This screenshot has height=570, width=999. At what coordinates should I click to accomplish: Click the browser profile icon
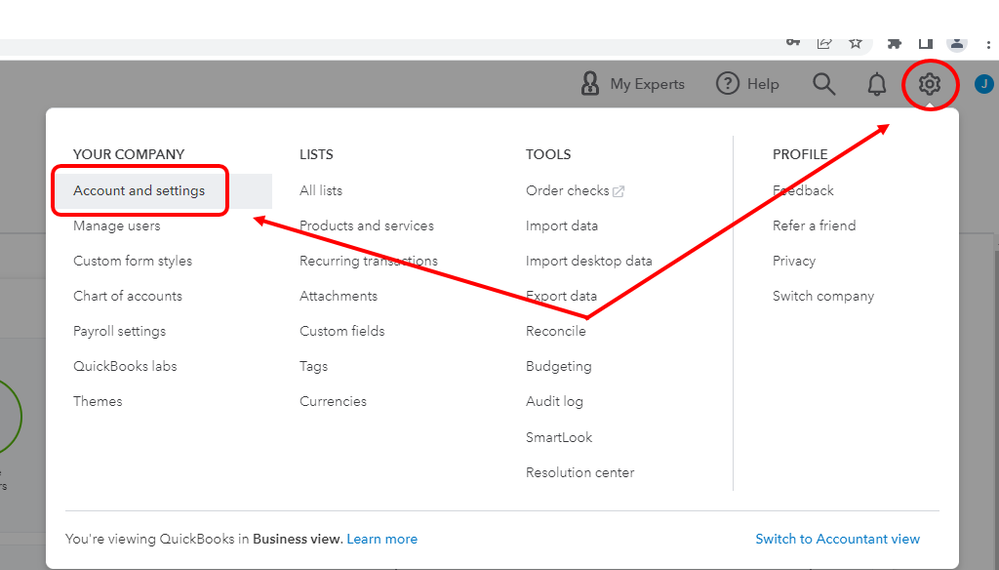pos(957,43)
